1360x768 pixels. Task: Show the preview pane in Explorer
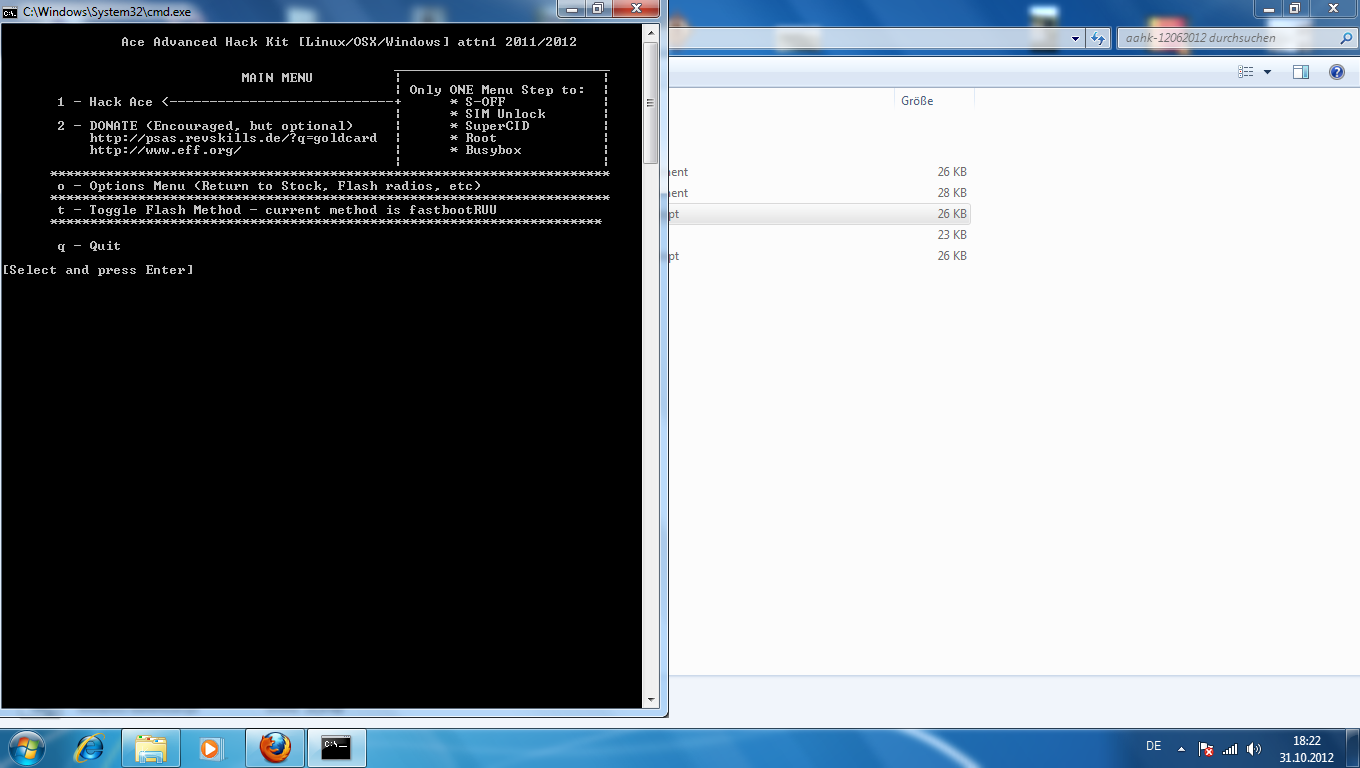coord(1301,72)
